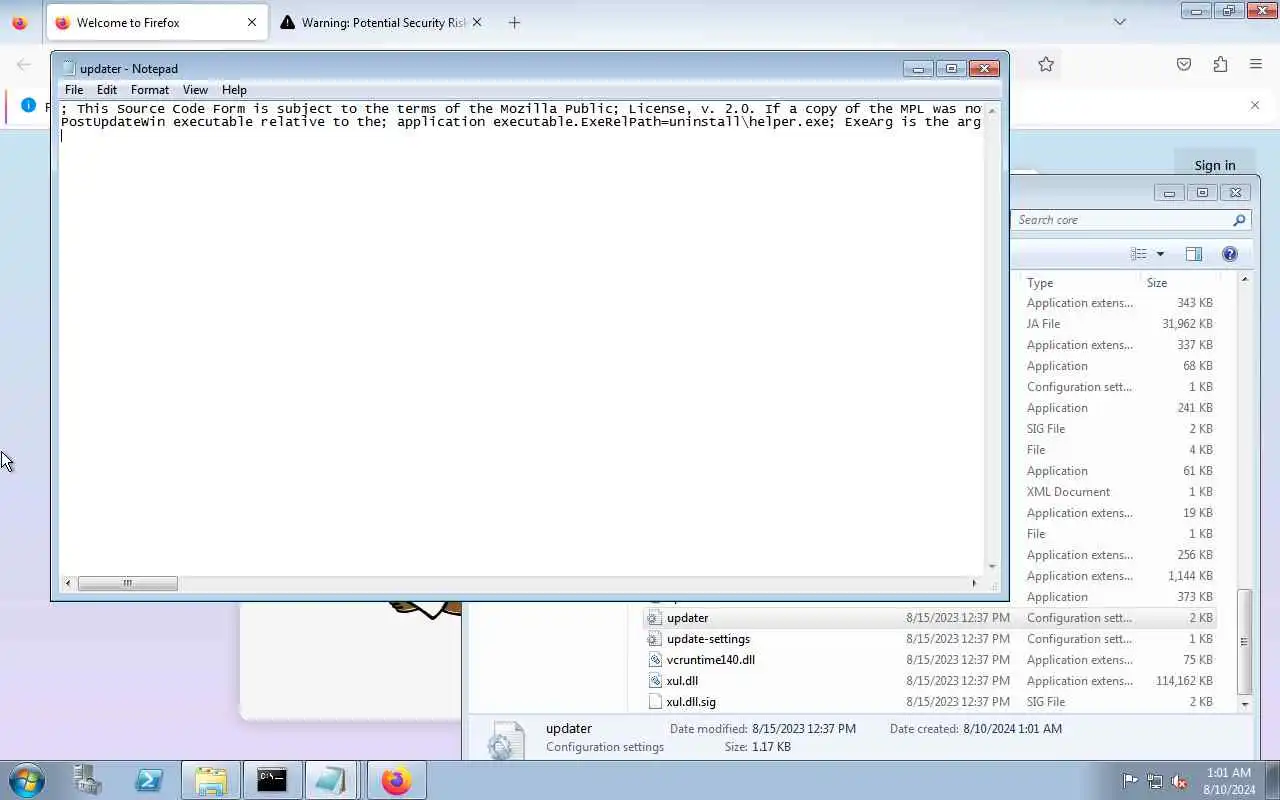Open Save to Pocket icon
Screen dimensions: 1280x800
pyautogui.click(x=1184, y=64)
